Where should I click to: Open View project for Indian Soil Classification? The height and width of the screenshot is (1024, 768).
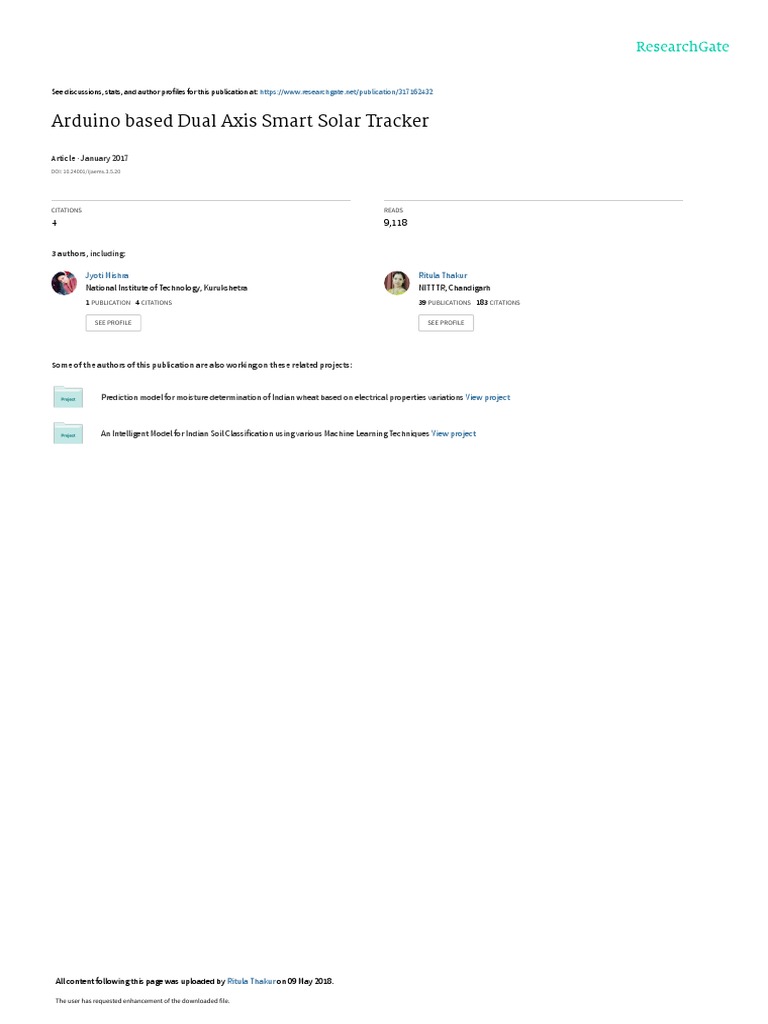coord(454,434)
